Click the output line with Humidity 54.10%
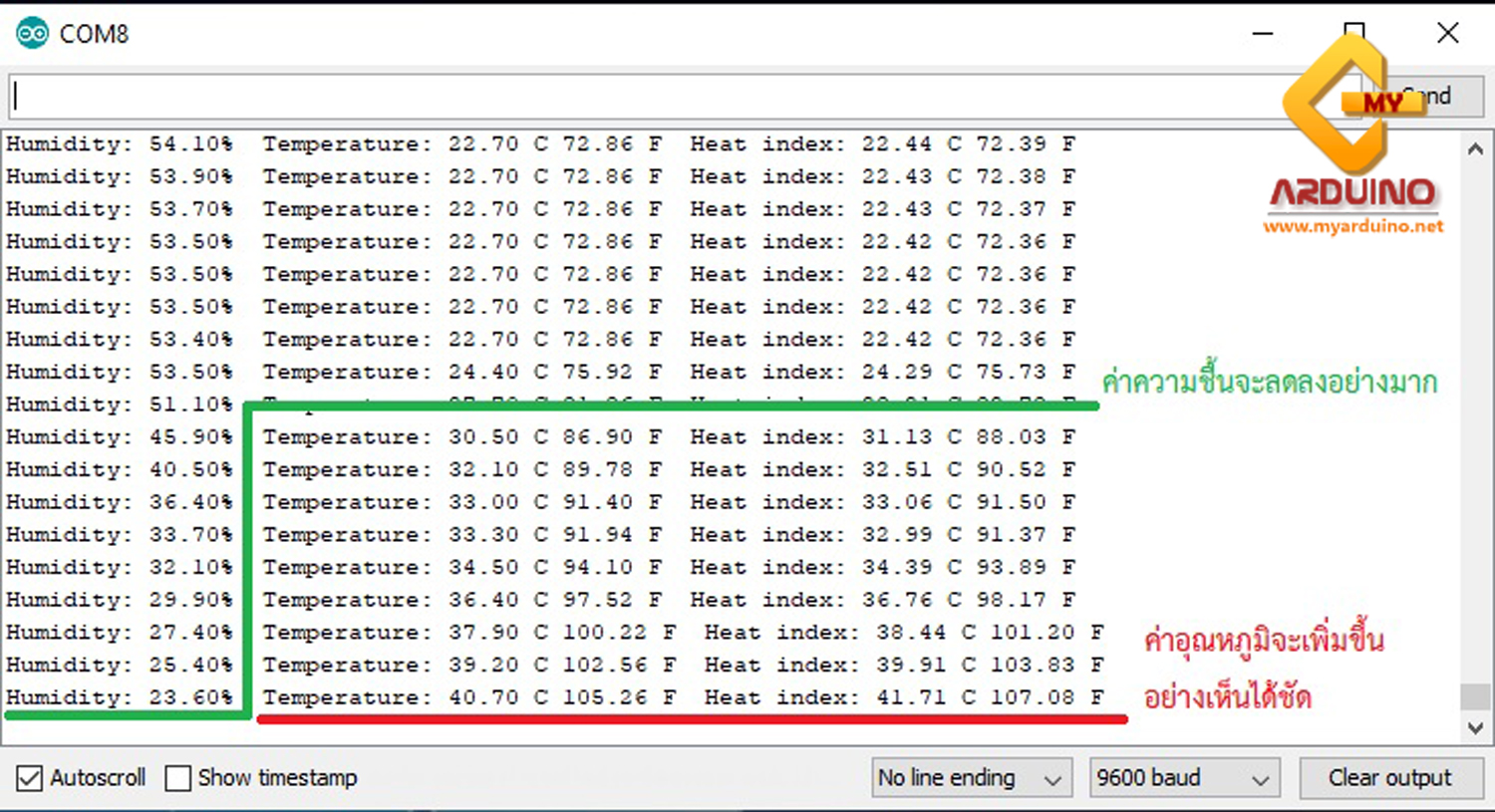1495x812 pixels. point(538,144)
